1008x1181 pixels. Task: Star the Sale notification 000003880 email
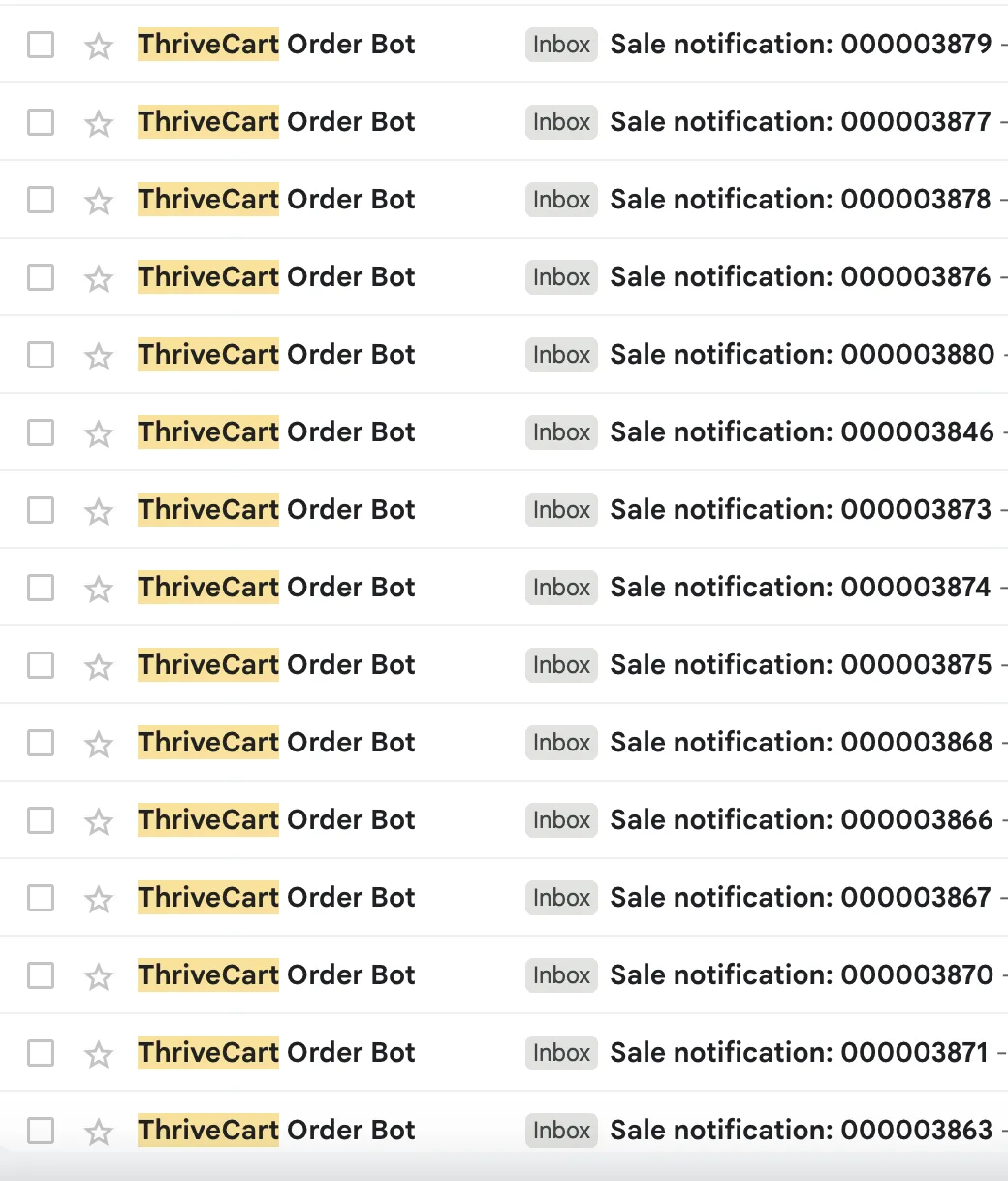pyautogui.click(x=99, y=356)
